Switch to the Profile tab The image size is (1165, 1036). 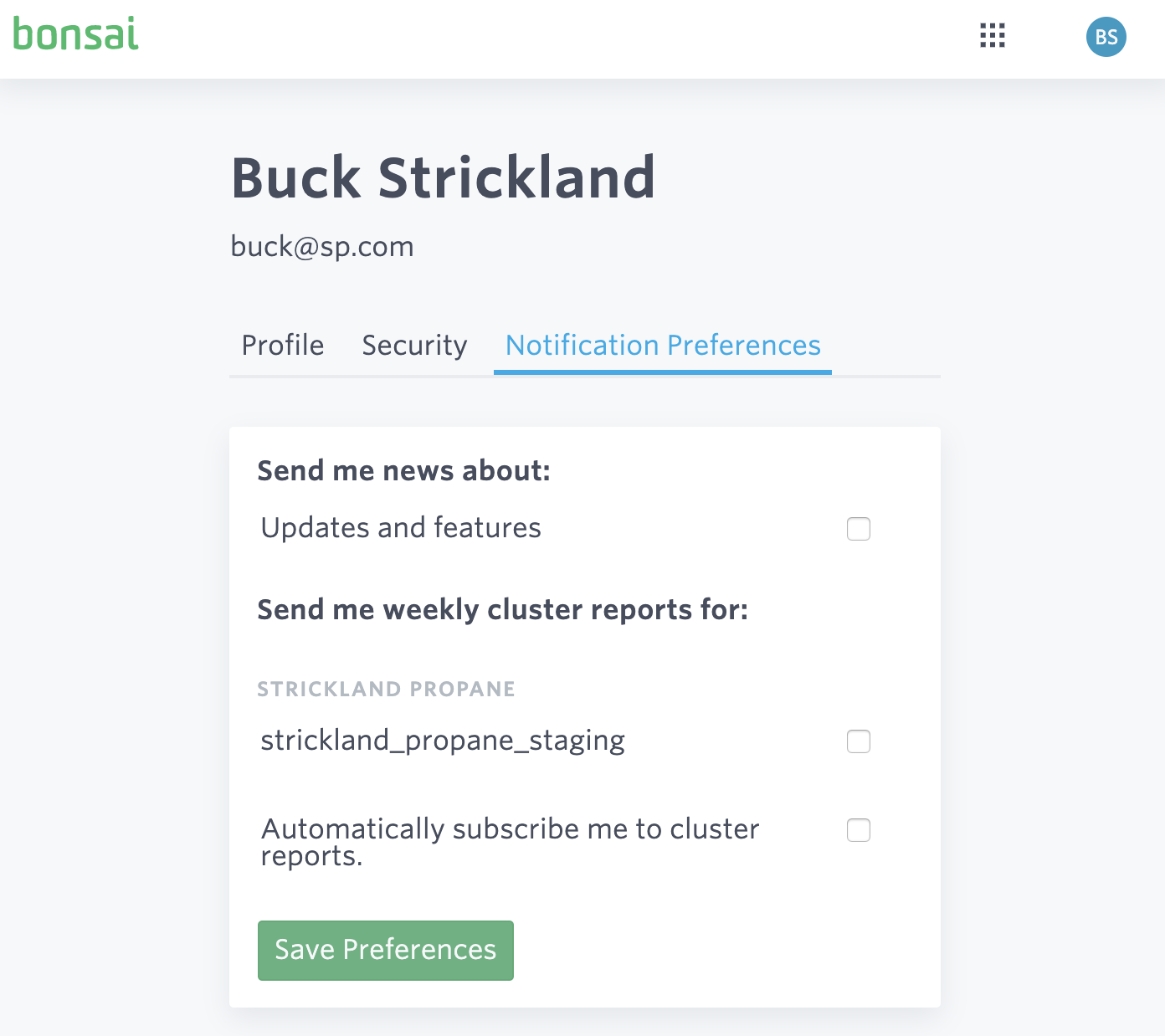coord(282,346)
